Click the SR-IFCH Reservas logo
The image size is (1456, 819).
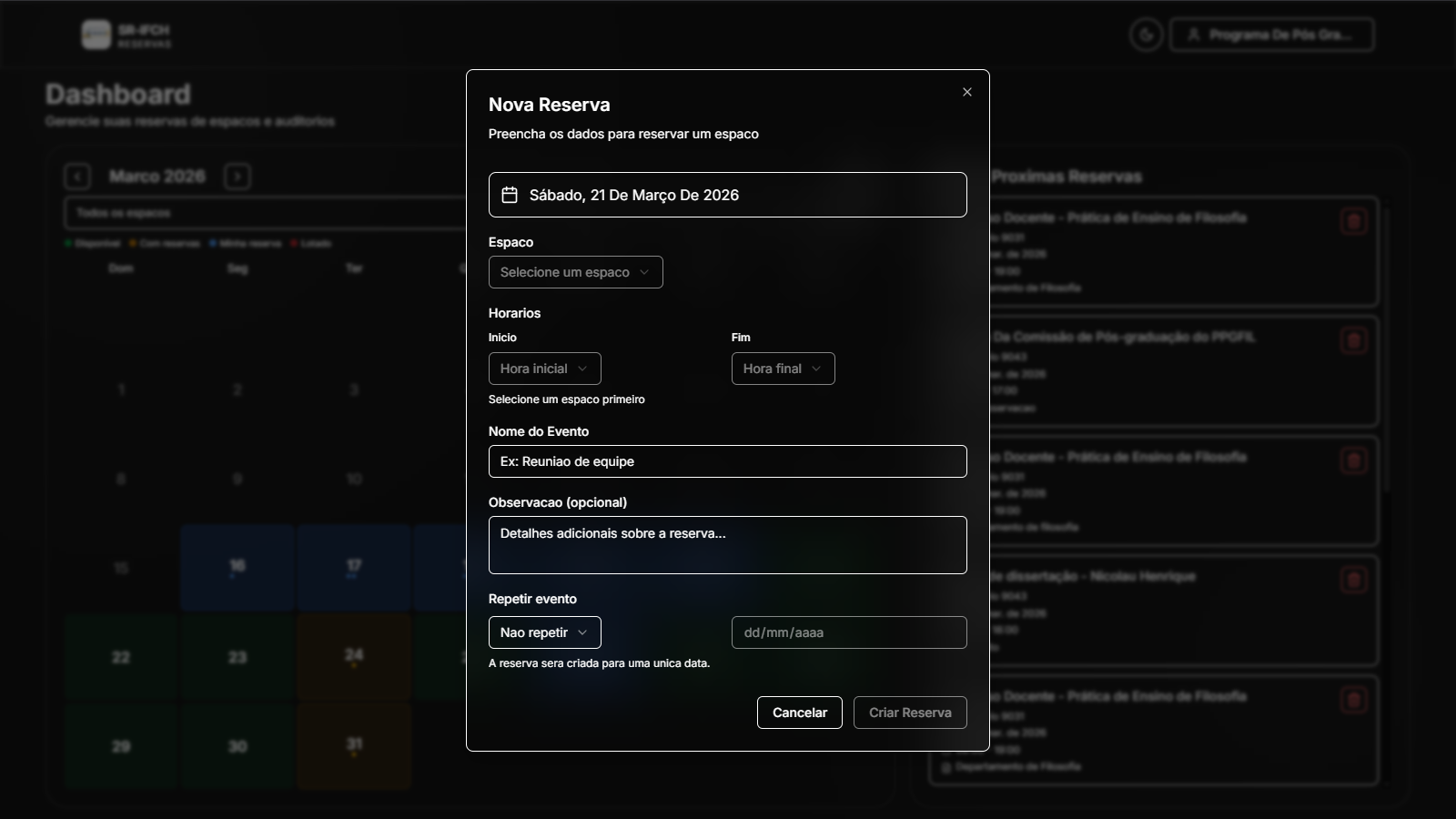126,35
